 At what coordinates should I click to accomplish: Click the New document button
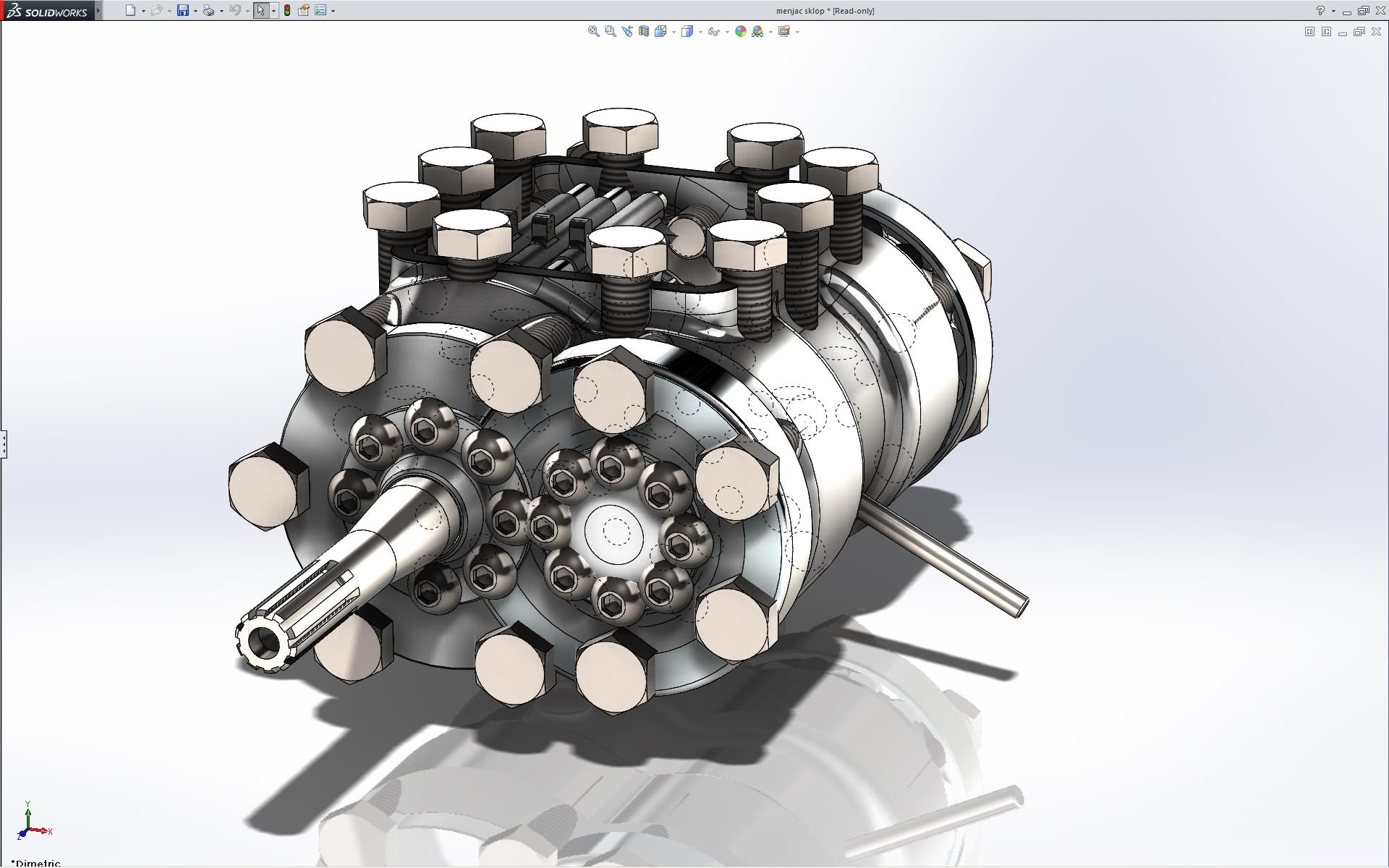[130, 11]
